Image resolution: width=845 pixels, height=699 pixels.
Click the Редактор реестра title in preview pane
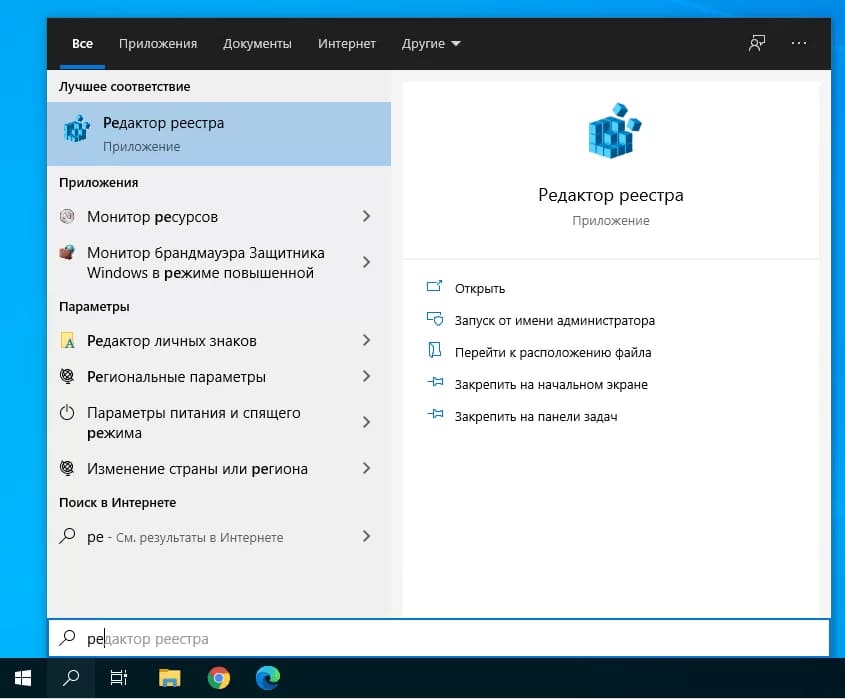[x=611, y=195]
